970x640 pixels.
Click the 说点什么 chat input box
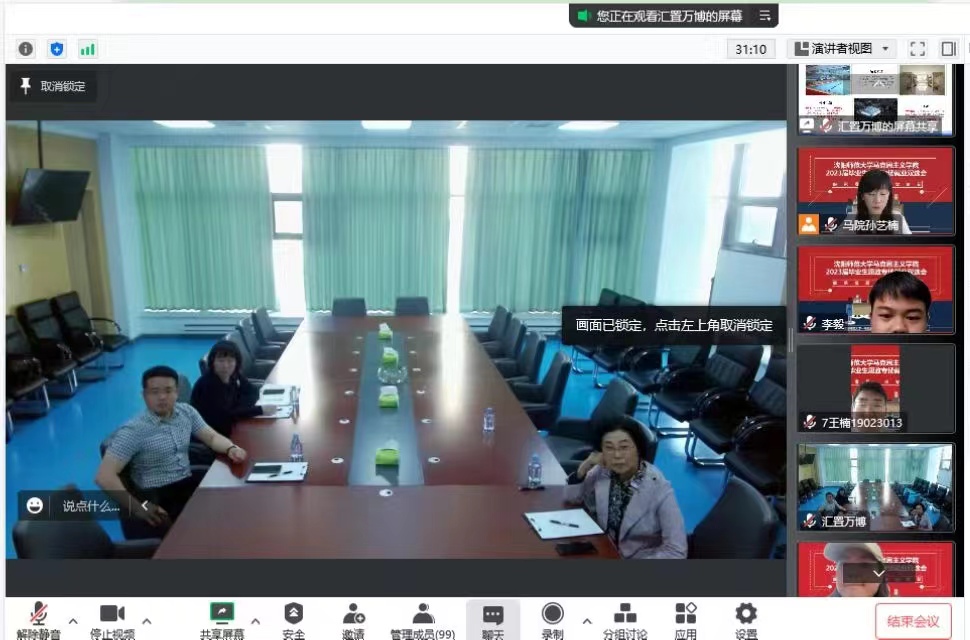coord(90,505)
